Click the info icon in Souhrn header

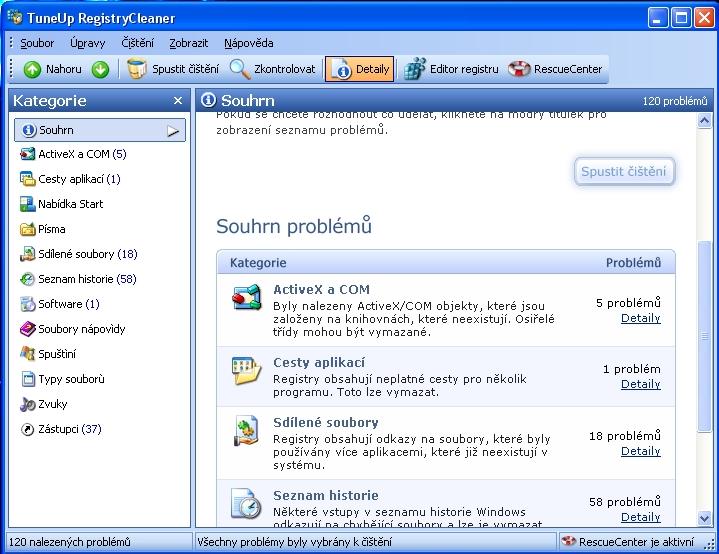[208, 100]
